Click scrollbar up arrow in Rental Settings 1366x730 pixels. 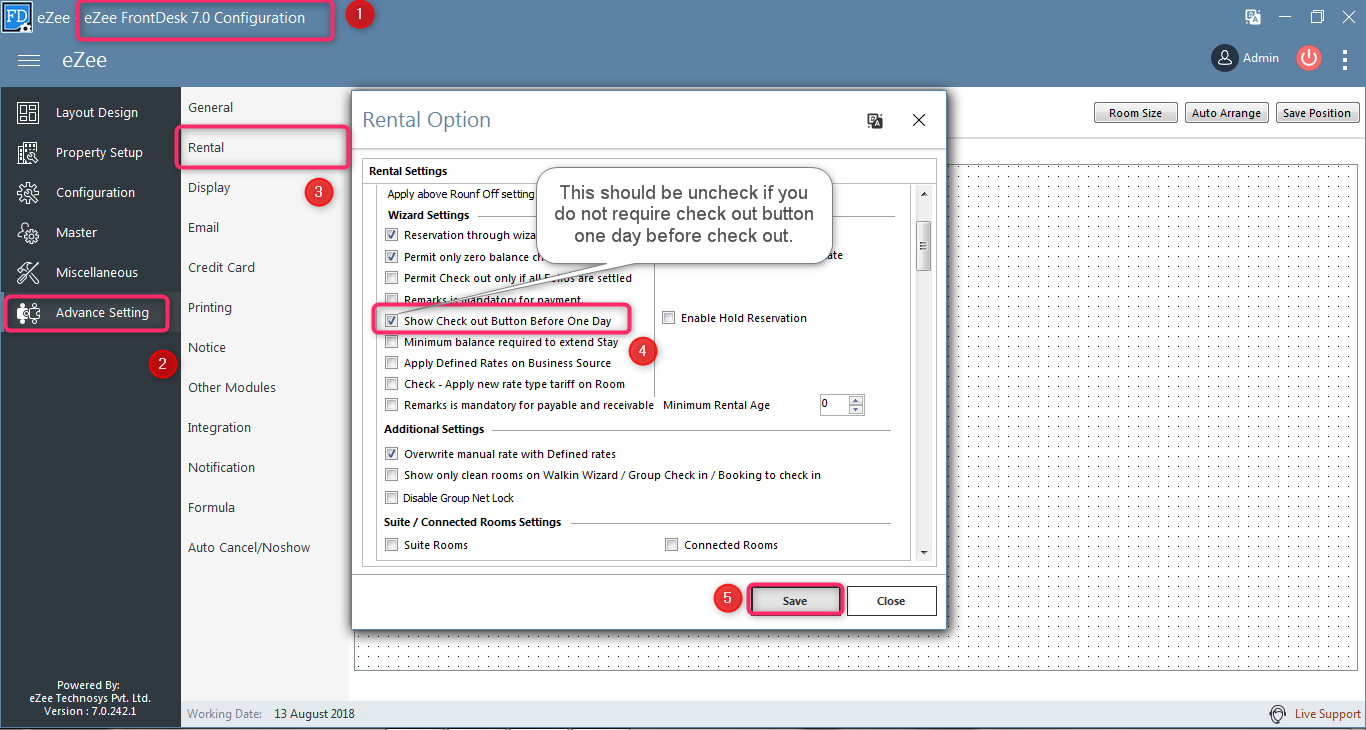924,194
